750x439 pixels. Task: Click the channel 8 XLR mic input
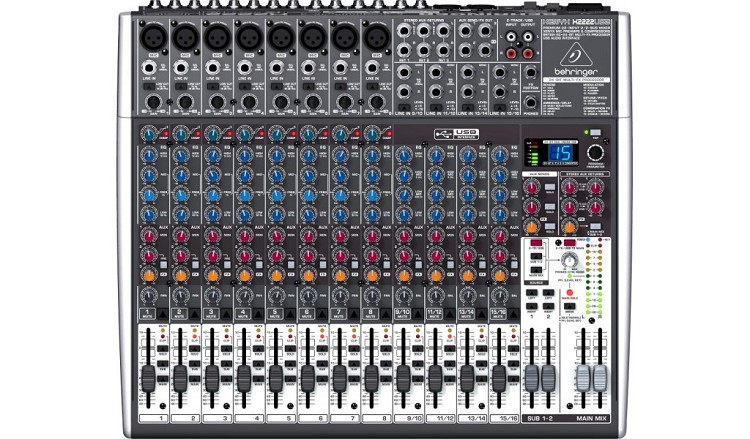[374, 35]
